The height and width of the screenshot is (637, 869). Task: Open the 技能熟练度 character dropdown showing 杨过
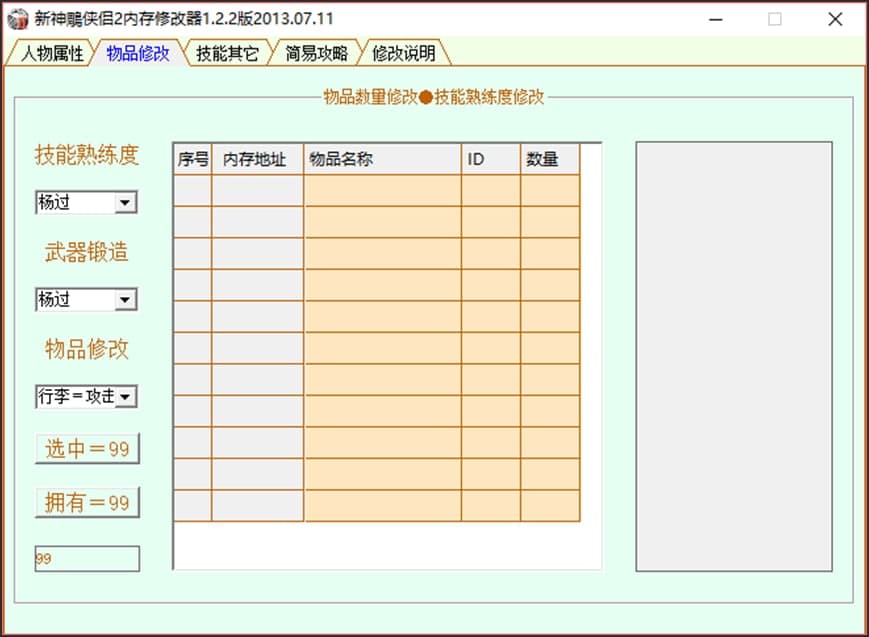[x=86, y=202]
